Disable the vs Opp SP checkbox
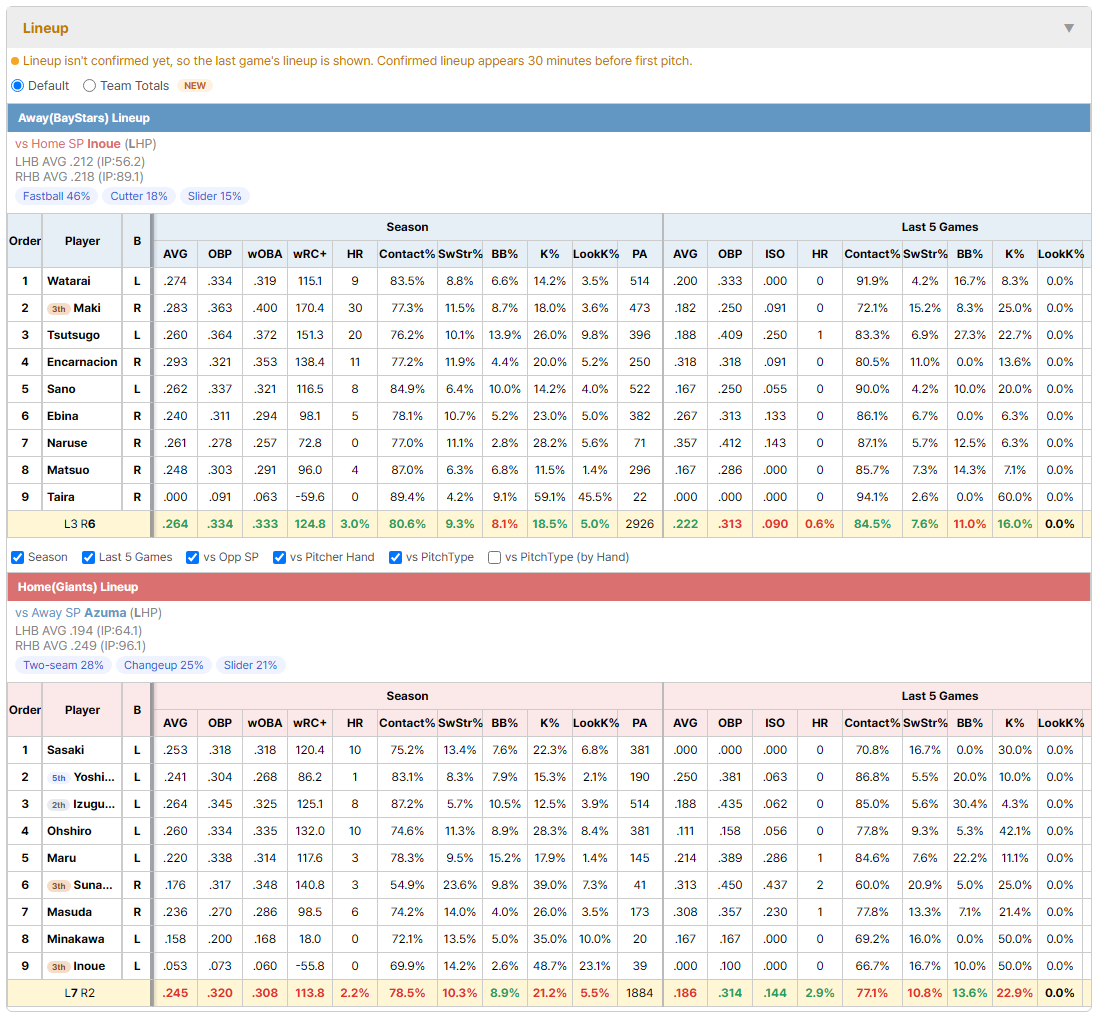 pyautogui.click(x=193, y=557)
